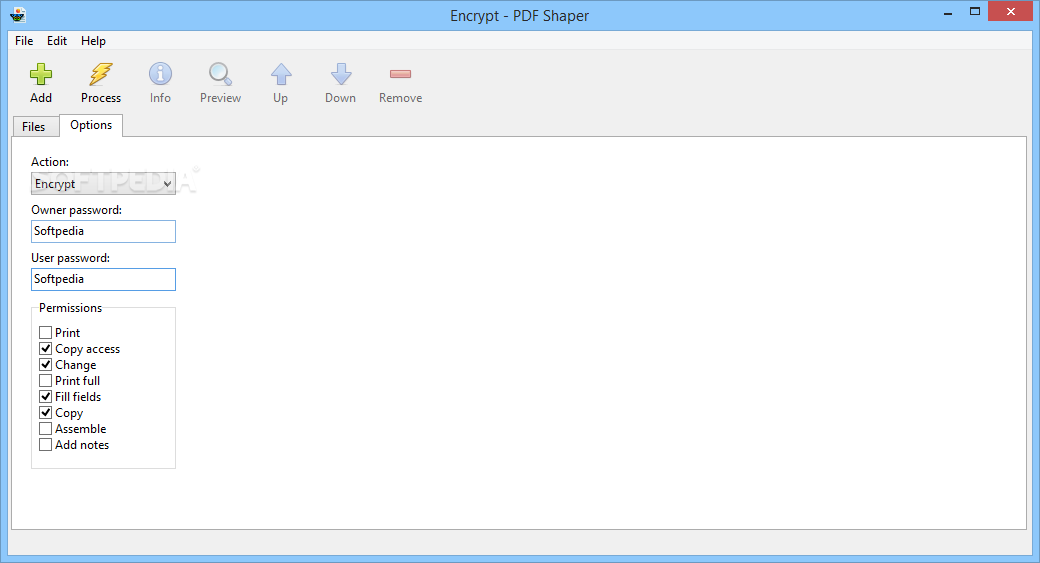Enable the Print permission checkbox
Screen dimensions: 1040x563
coord(45,332)
